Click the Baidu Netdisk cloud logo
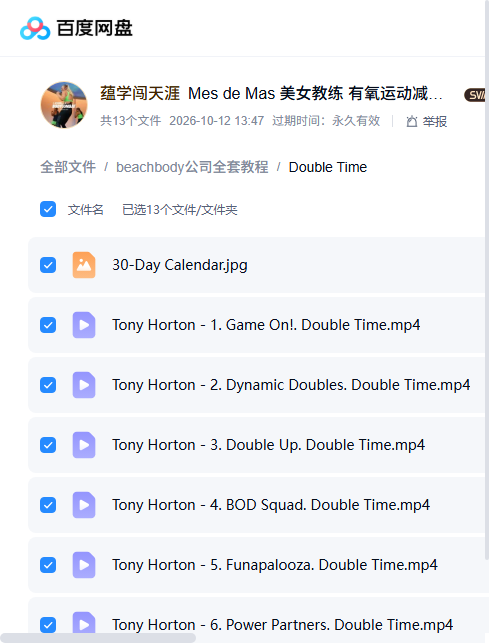 click(x=35, y=28)
